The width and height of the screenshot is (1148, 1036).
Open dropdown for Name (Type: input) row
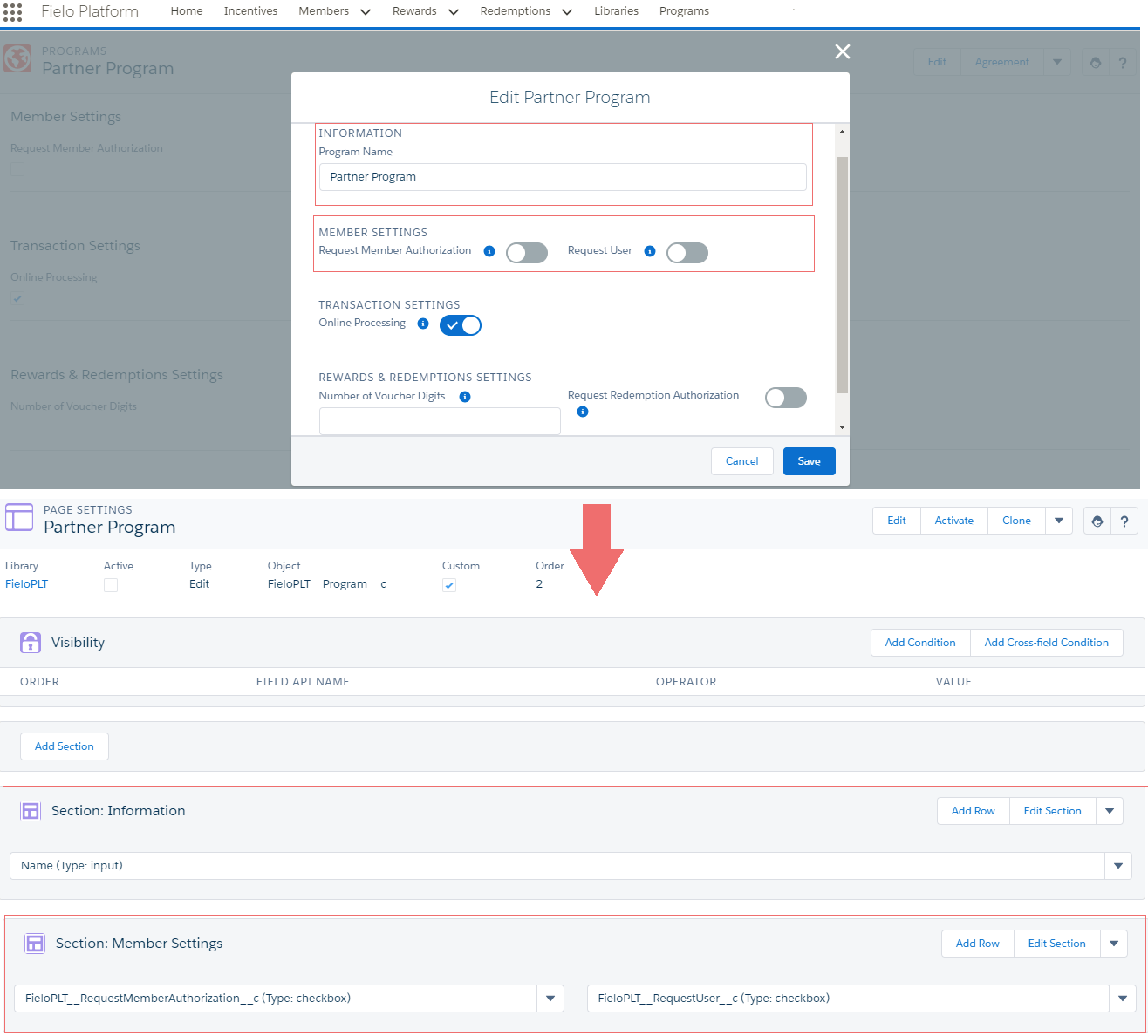pos(1118,866)
